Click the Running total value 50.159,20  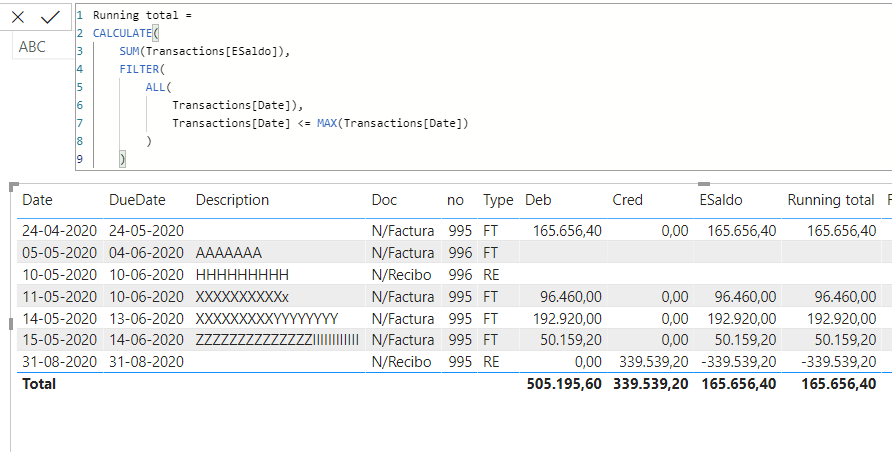[845, 340]
